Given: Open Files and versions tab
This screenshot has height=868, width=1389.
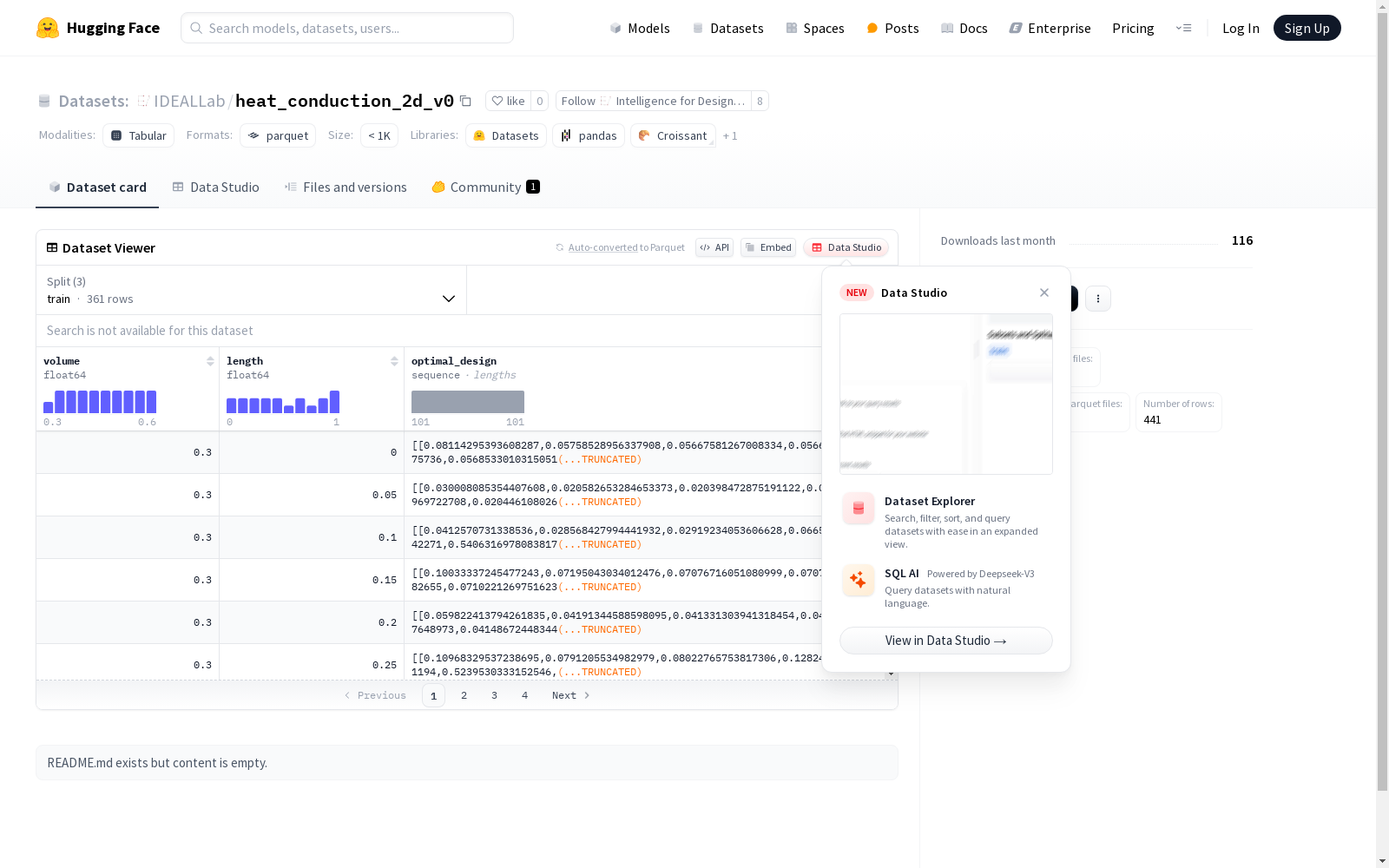Looking at the screenshot, I should 346,187.
